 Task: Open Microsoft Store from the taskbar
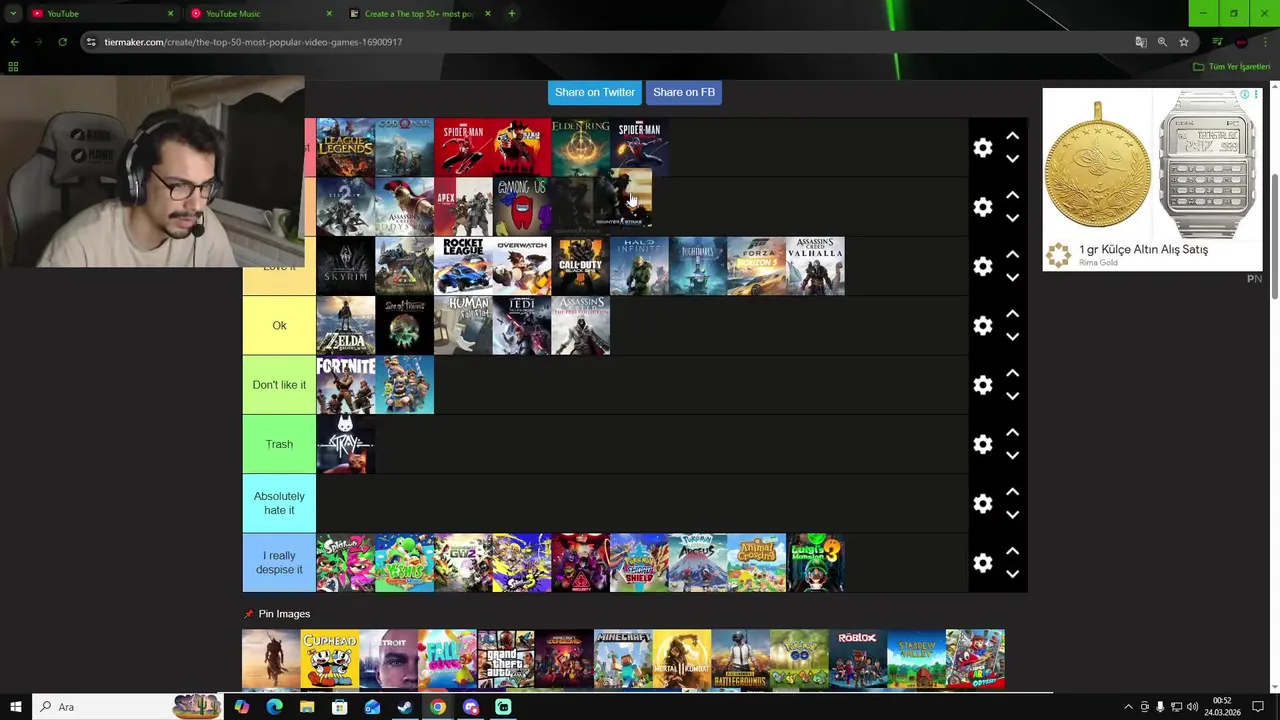[340, 707]
